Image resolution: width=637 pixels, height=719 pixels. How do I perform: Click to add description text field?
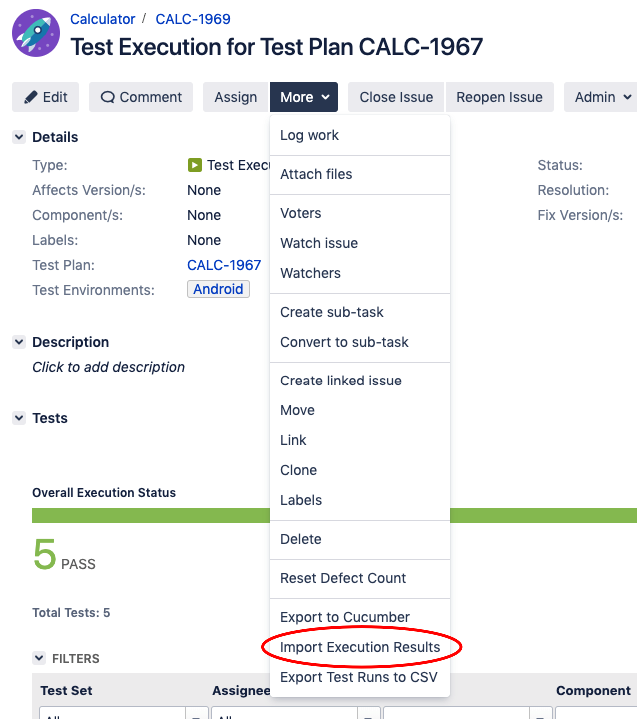click(x=108, y=367)
